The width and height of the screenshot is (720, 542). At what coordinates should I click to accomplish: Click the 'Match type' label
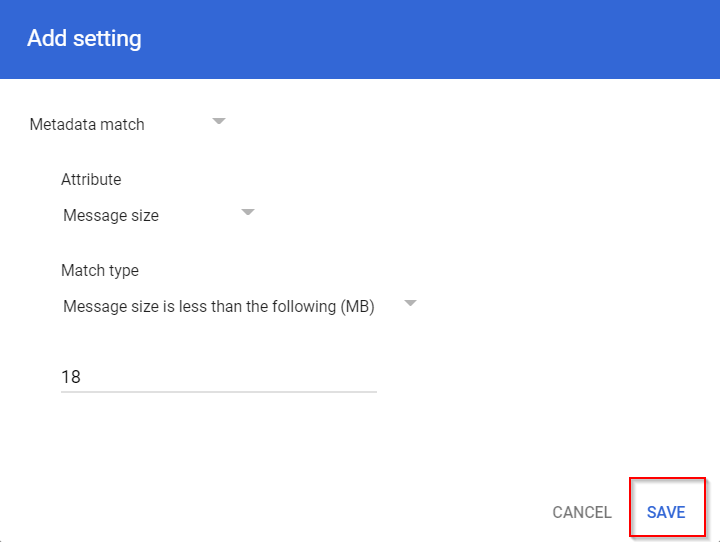coord(100,271)
